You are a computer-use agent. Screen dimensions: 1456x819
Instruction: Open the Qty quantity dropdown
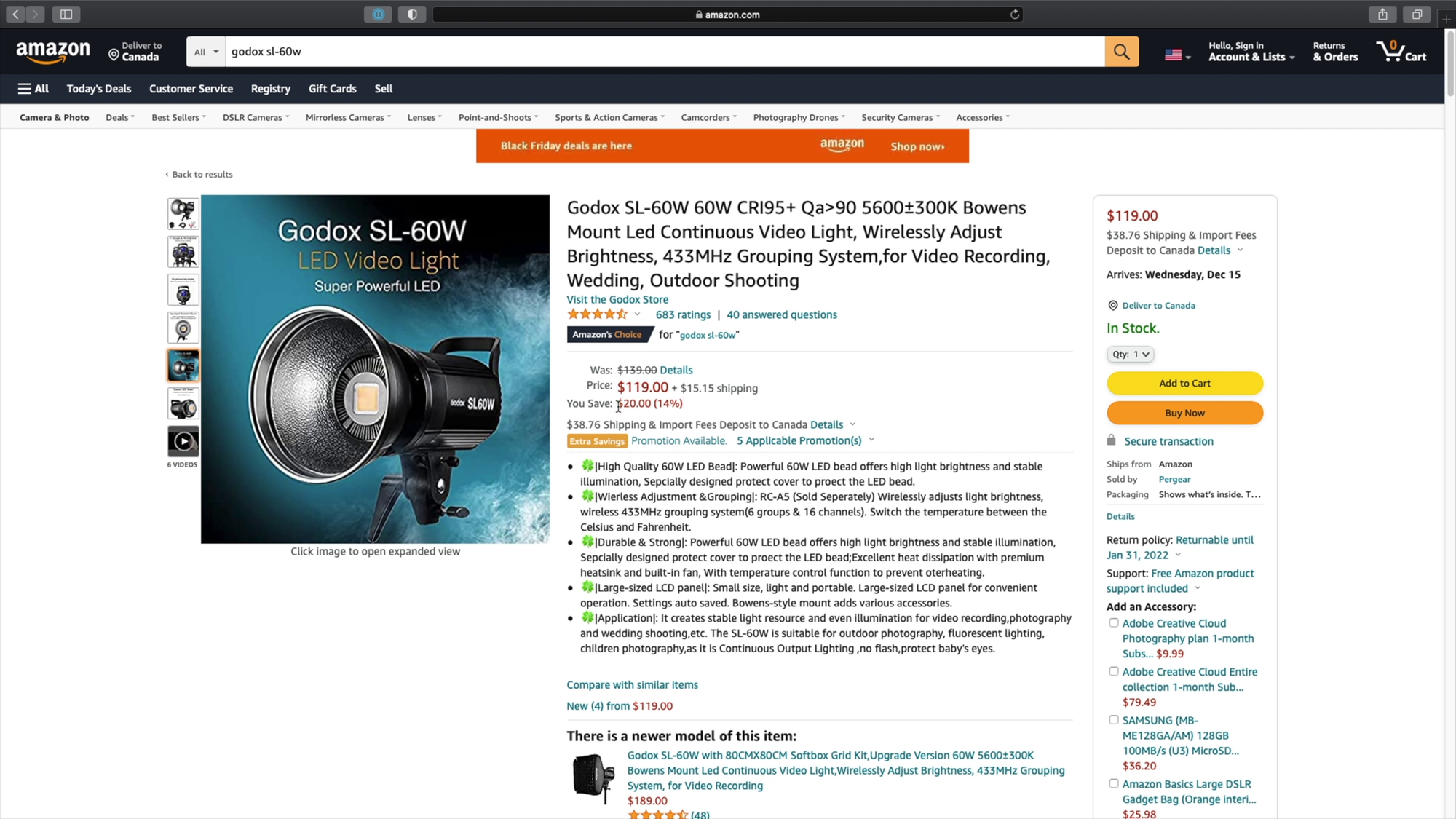(1130, 354)
